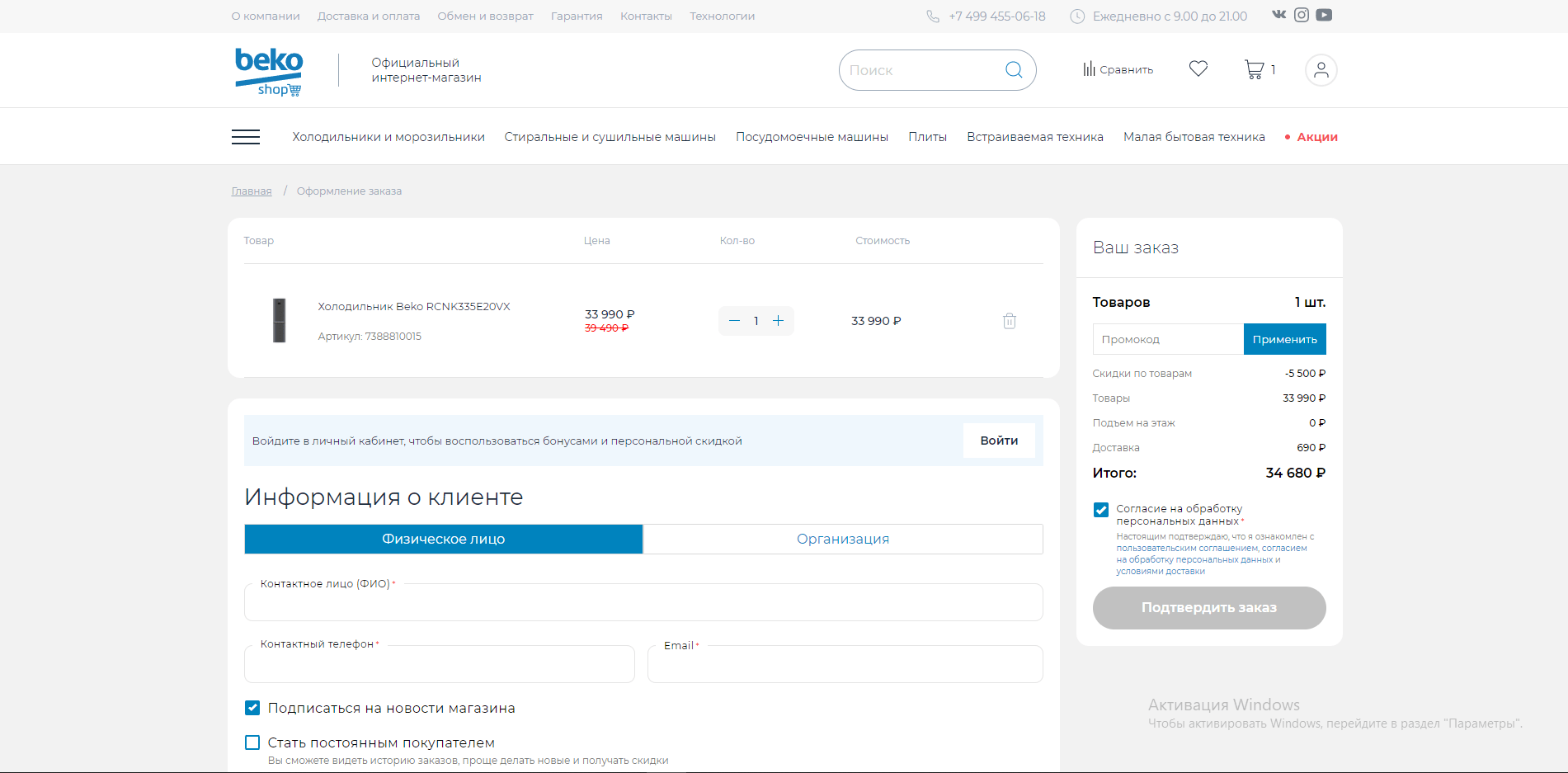The height and width of the screenshot is (773, 1568).
Task: Open the VK social page icon
Action: pyautogui.click(x=1279, y=15)
